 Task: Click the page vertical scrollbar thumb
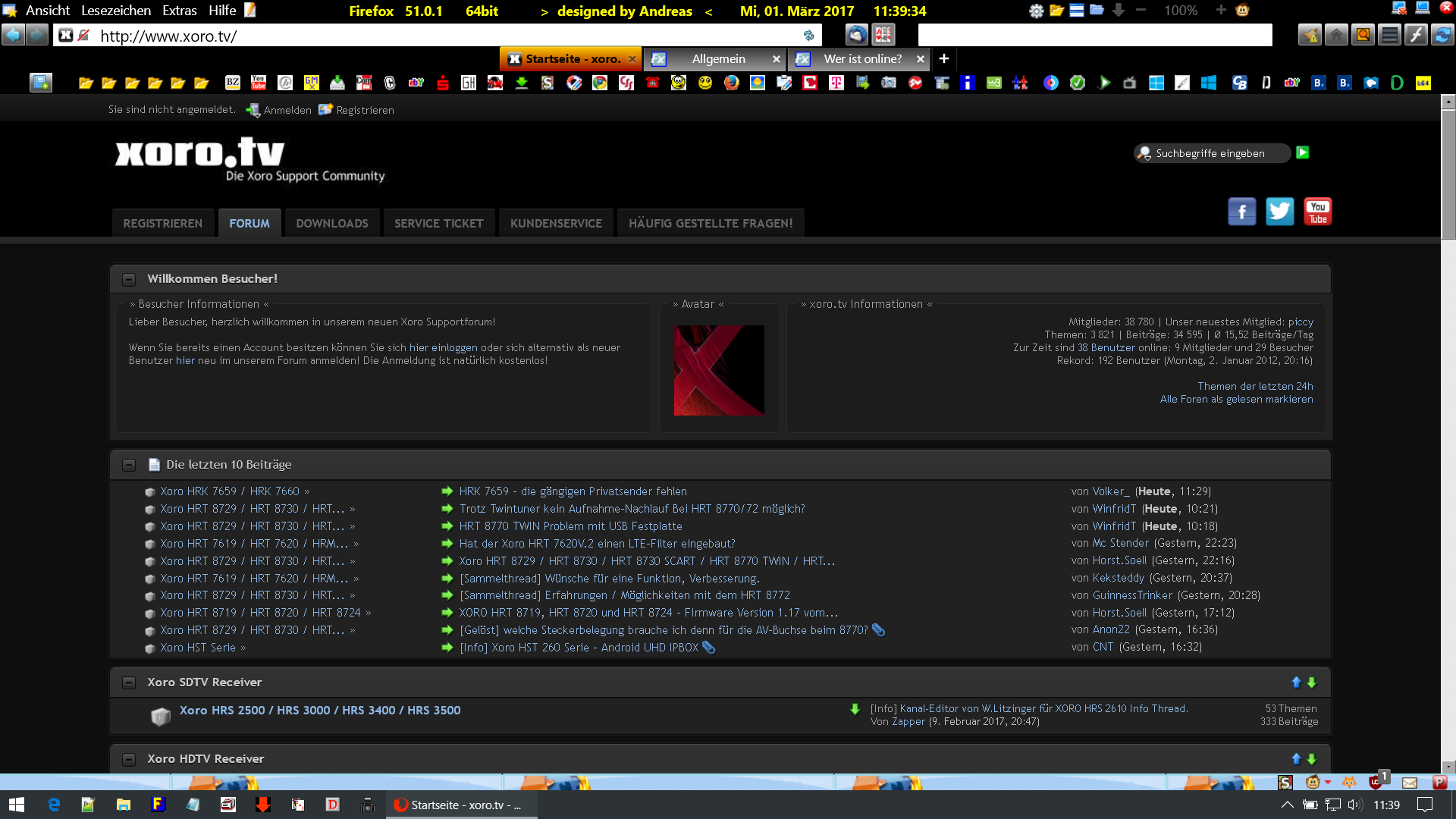(1448, 174)
